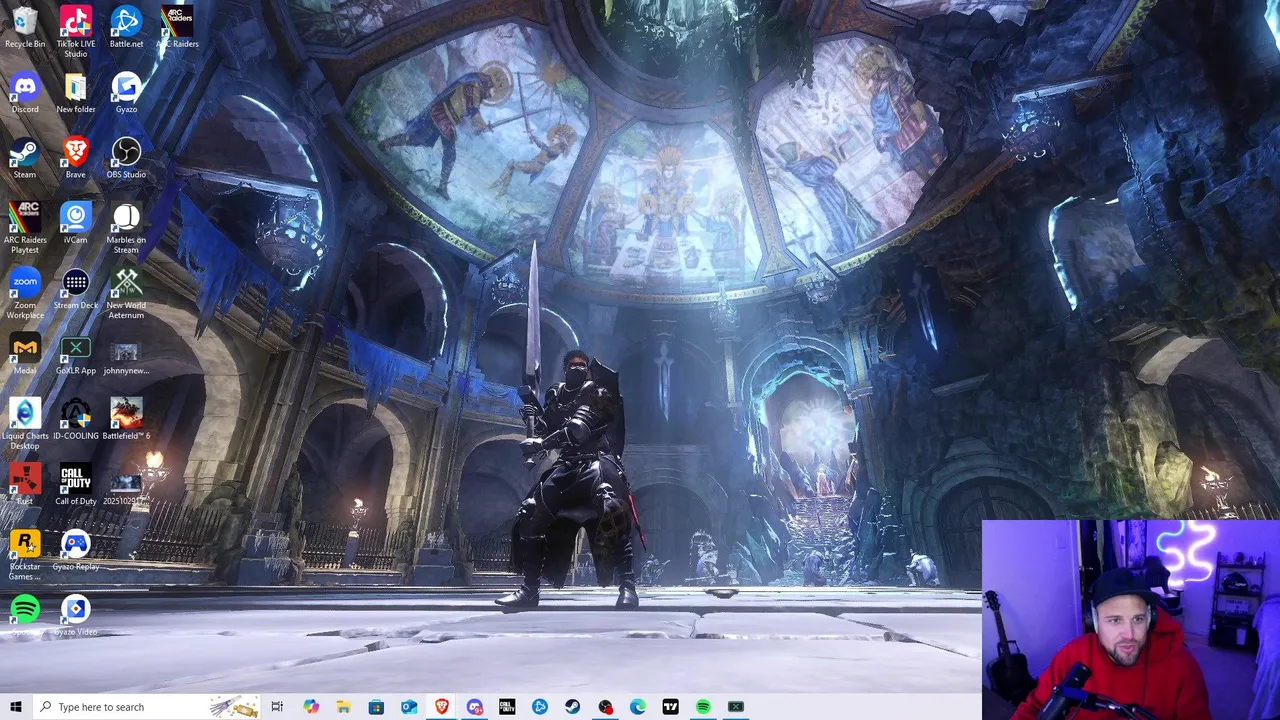The width and height of the screenshot is (1280, 720).
Task: Open Outlook from the taskbar
Action: pos(409,707)
